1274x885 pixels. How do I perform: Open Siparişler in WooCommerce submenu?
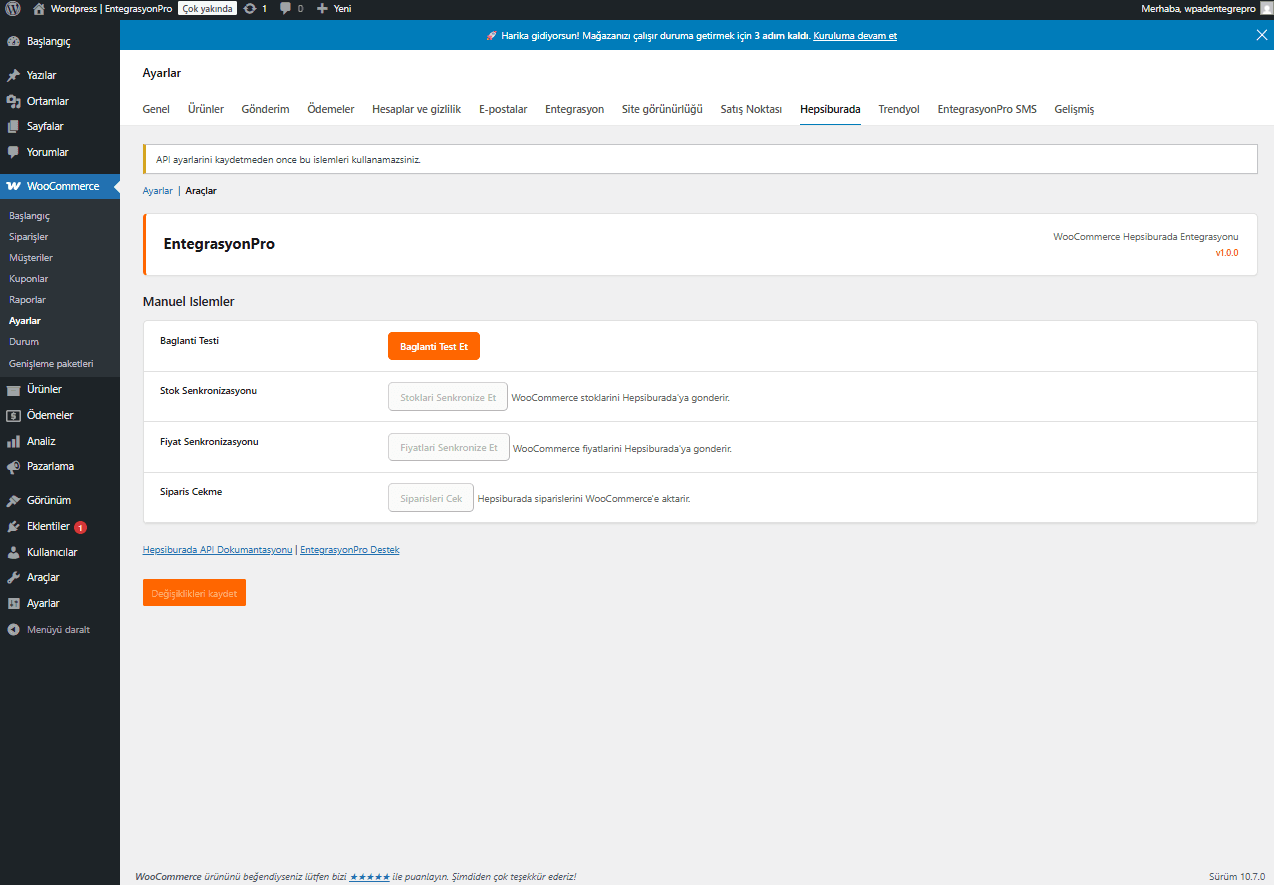pyautogui.click(x=28, y=237)
